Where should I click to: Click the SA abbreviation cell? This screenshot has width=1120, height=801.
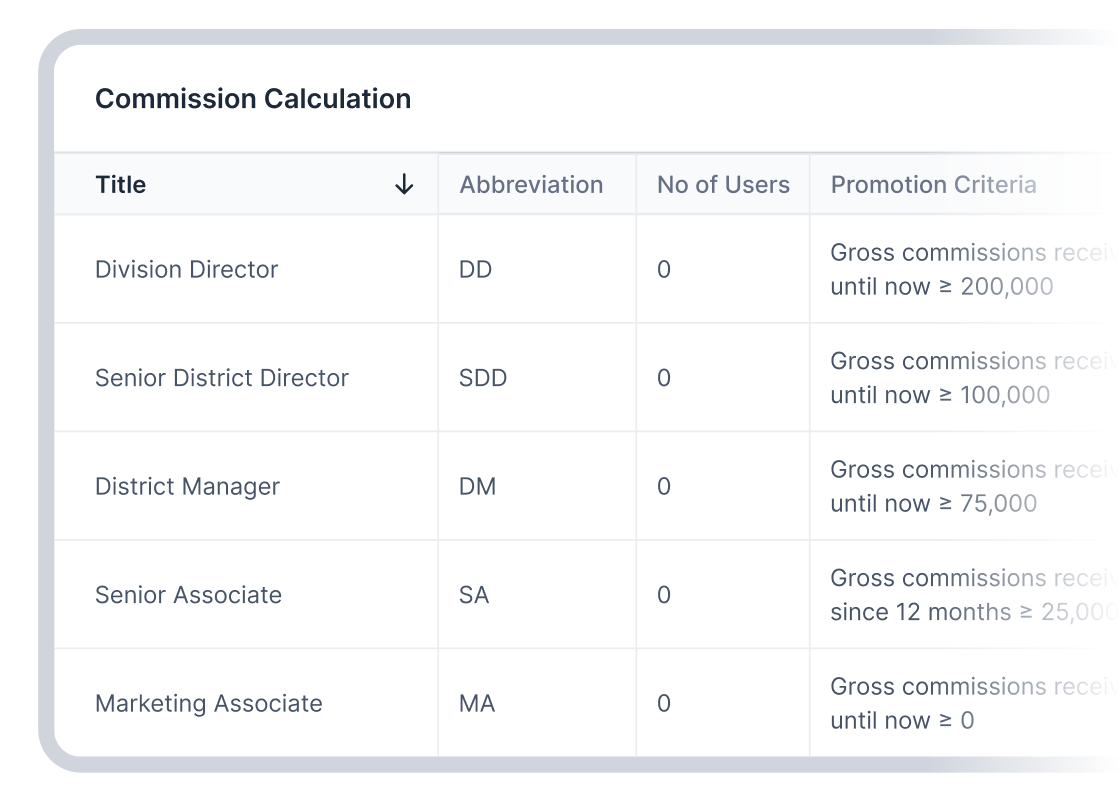tap(474, 595)
